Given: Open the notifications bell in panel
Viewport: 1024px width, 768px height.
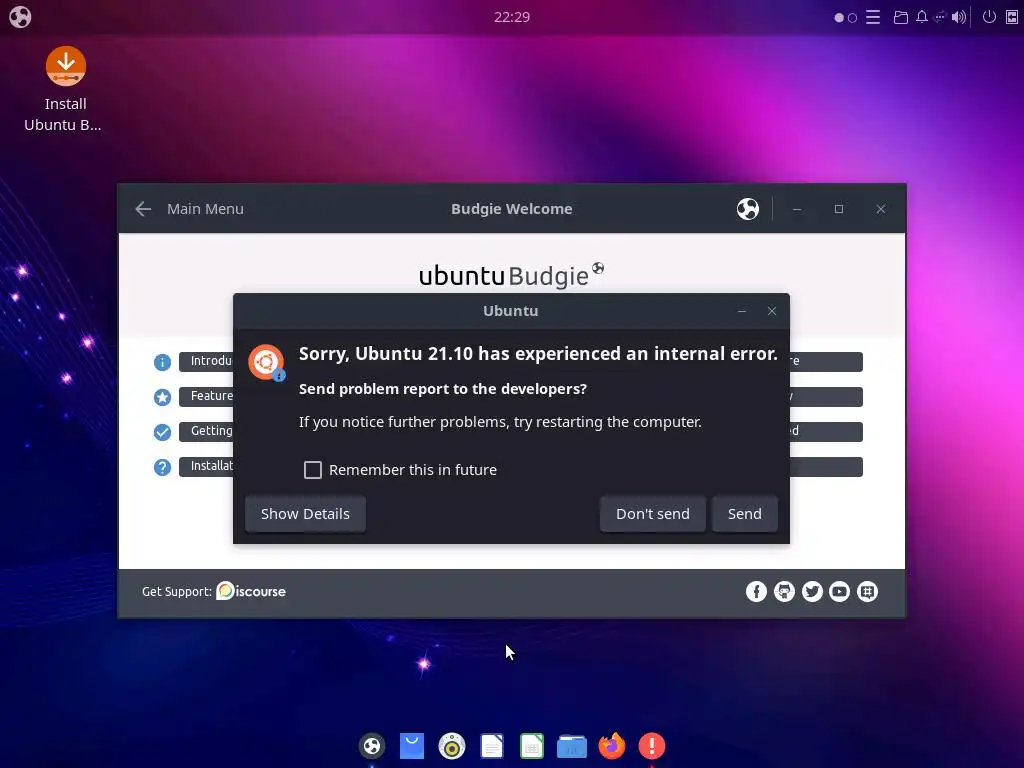Looking at the screenshot, I should (921, 17).
